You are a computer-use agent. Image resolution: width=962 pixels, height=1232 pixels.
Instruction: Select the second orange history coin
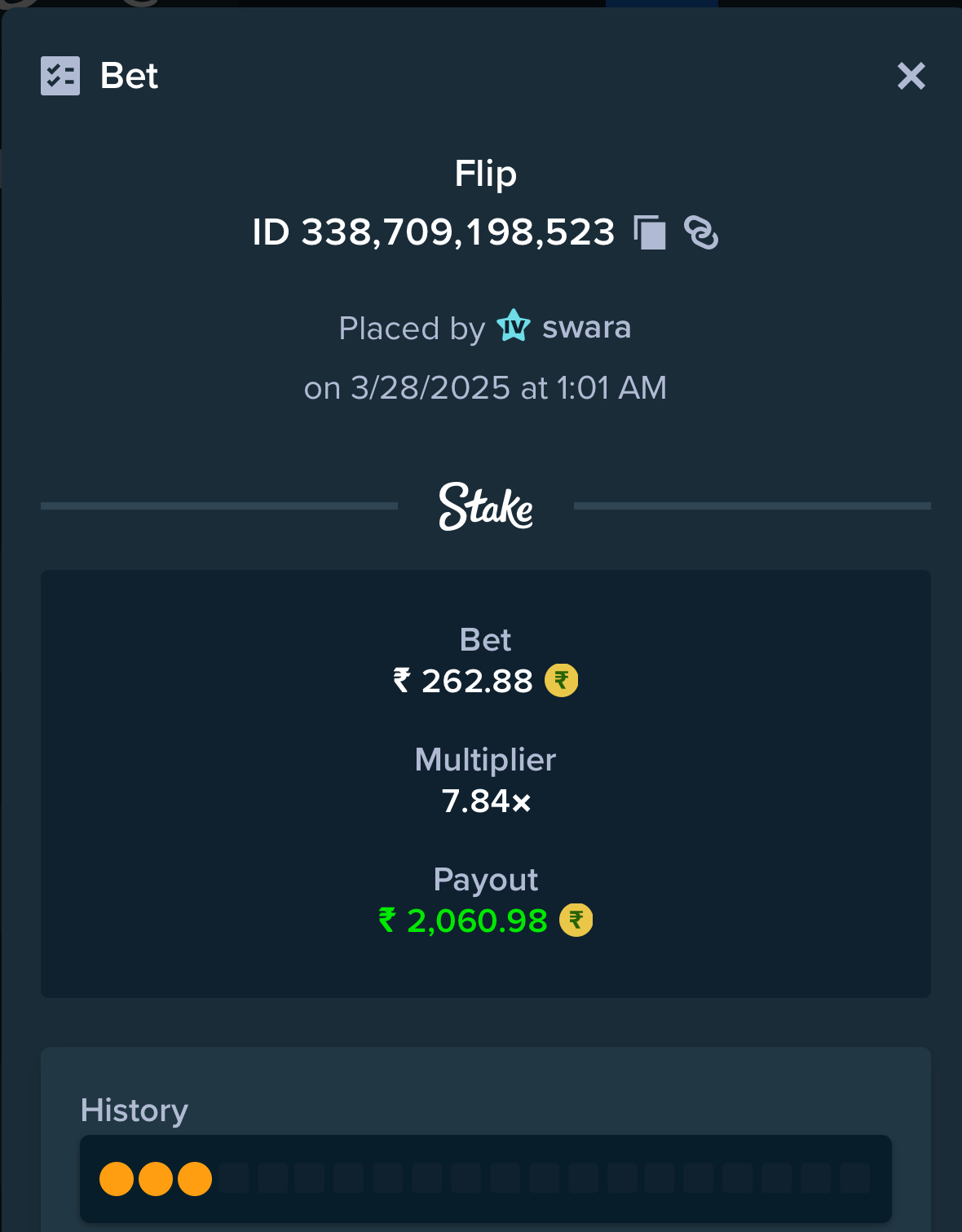click(156, 1179)
